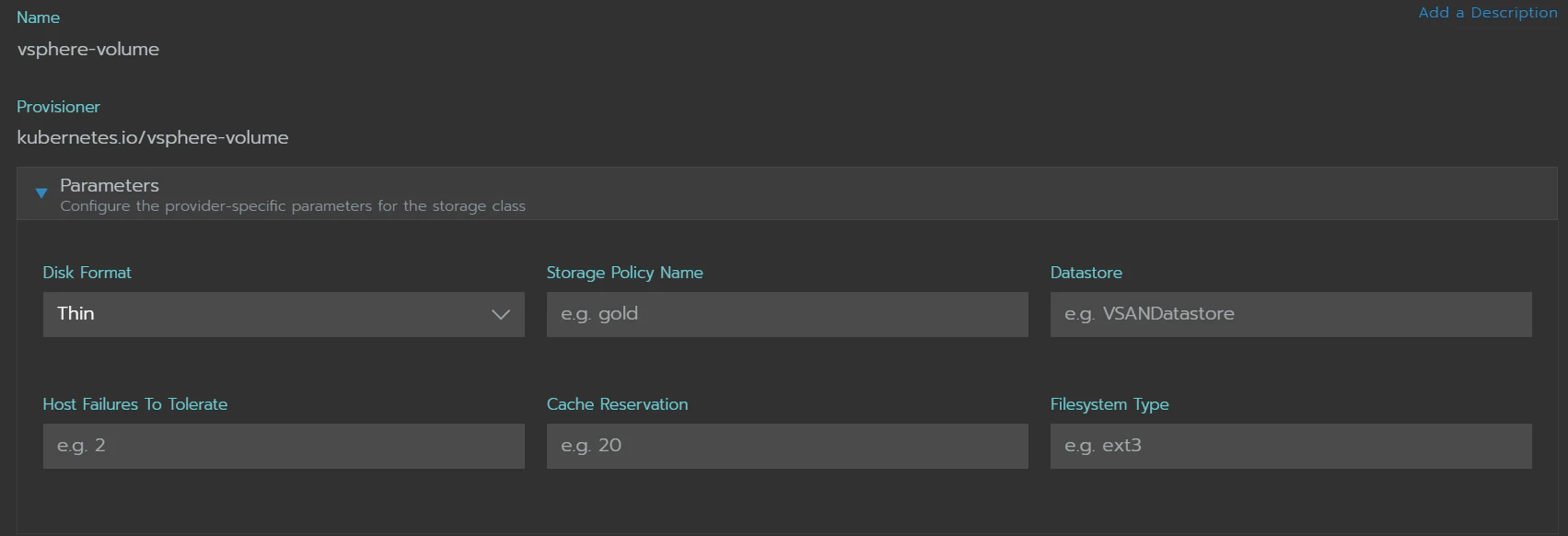Viewport: 1568px width, 536px height.
Task: Focus the Storage Policy Name field
Action: pos(787,314)
